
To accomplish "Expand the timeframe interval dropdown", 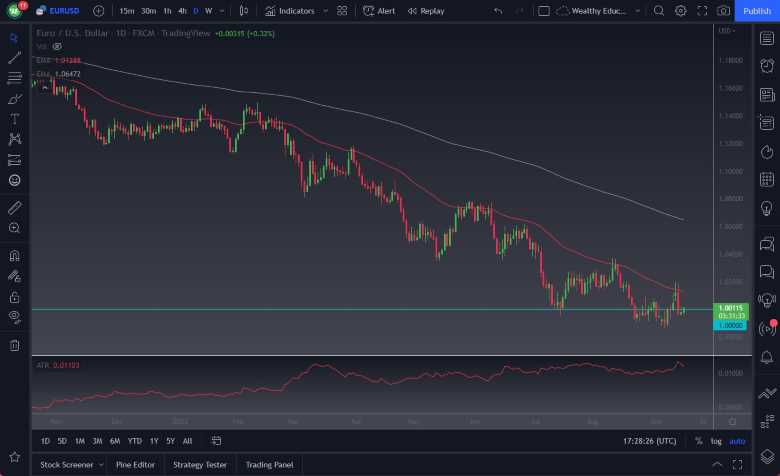I will [x=222, y=11].
